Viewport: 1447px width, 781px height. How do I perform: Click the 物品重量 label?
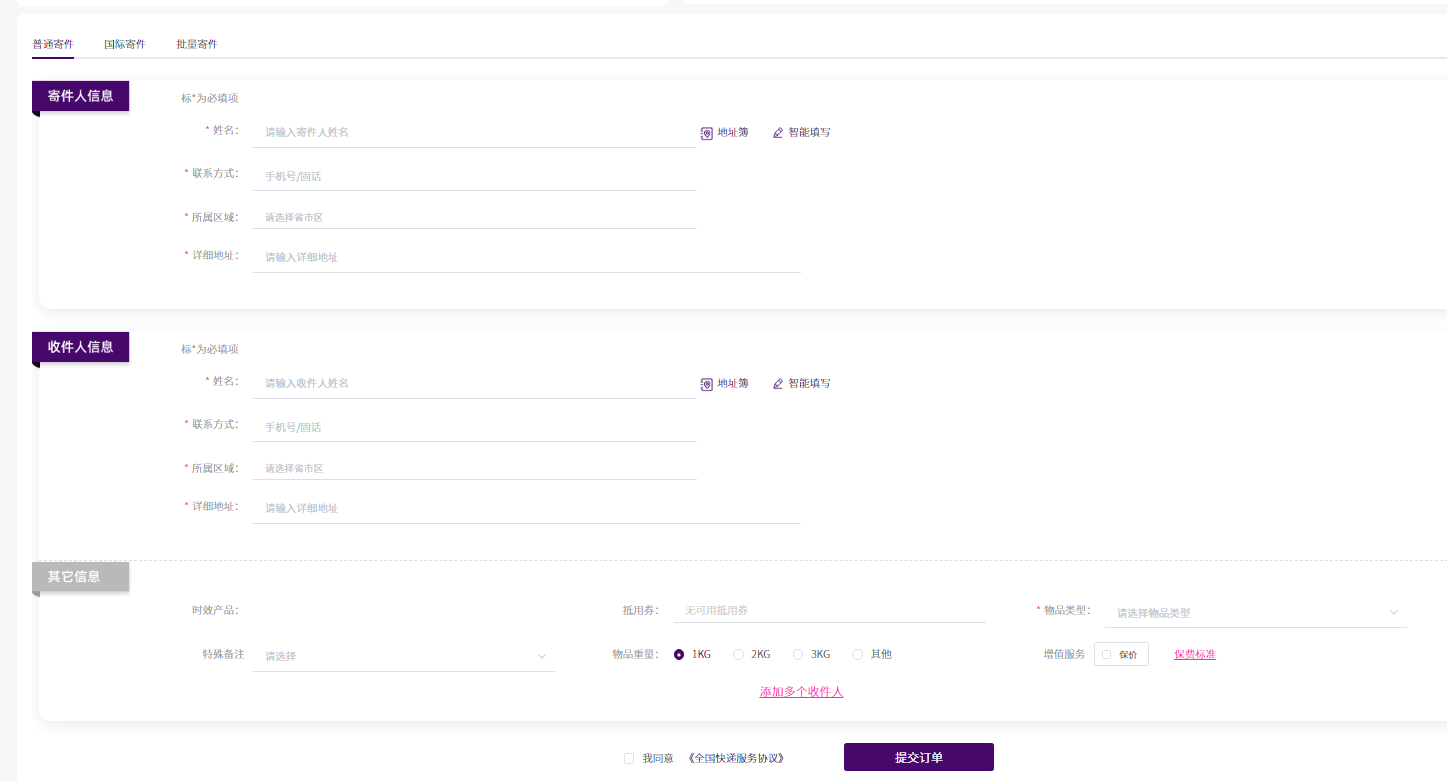coord(636,654)
